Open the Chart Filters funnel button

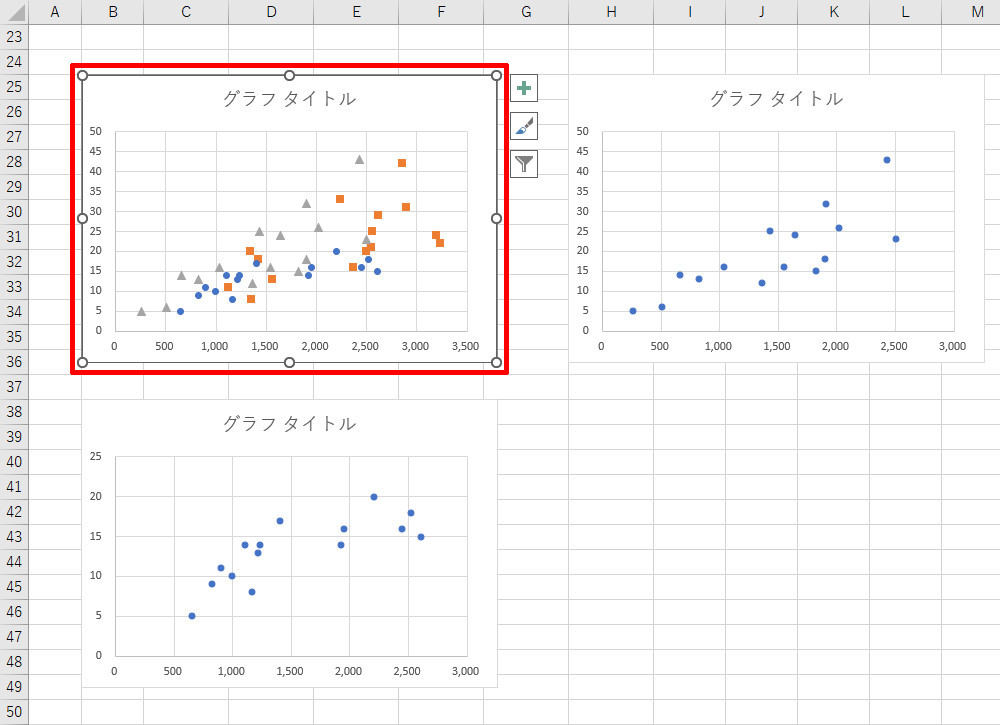(524, 164)
